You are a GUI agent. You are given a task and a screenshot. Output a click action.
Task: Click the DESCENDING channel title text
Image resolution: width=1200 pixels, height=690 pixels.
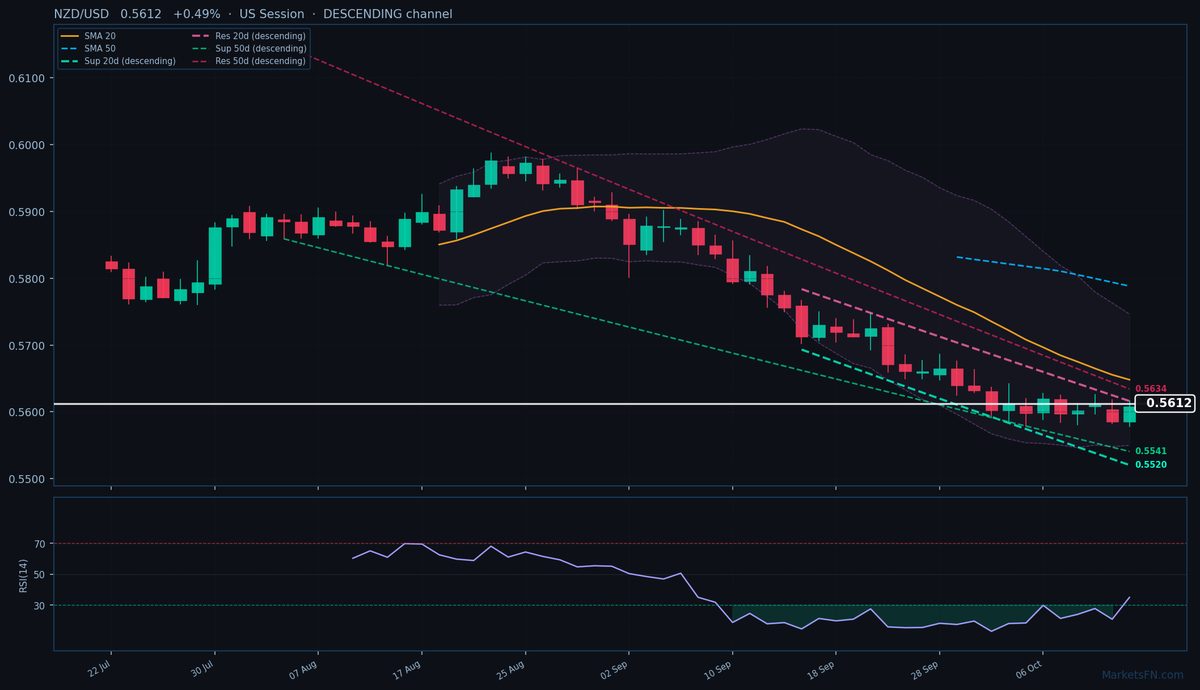click(x=388, y=14)
